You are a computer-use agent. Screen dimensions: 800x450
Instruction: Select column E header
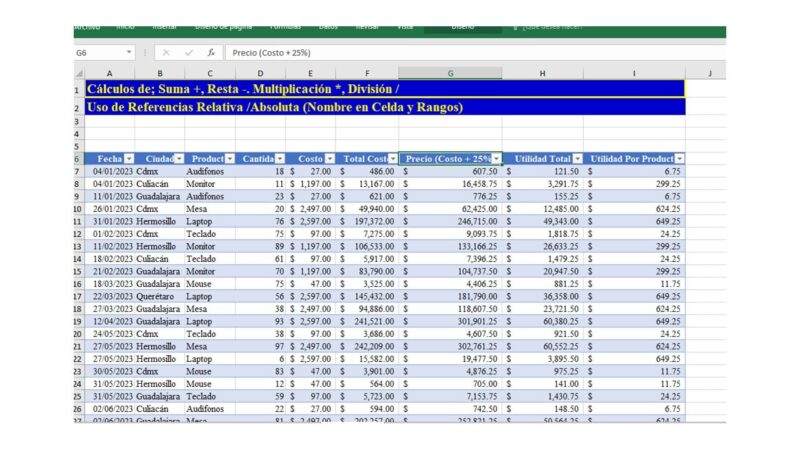310,73
